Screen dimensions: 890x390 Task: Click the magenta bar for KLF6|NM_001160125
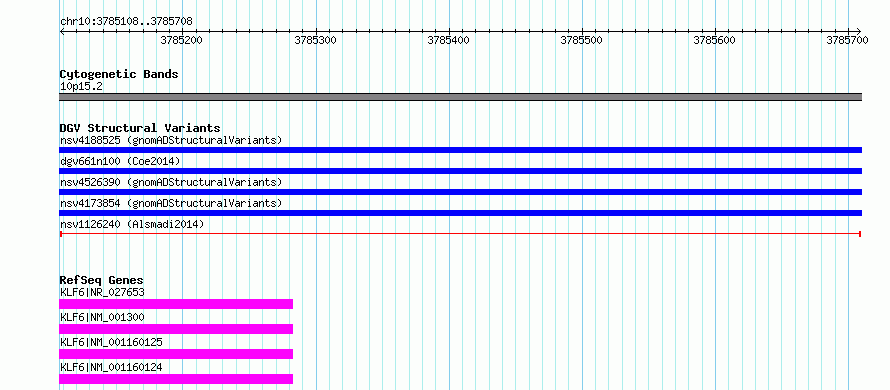[176, 354]
